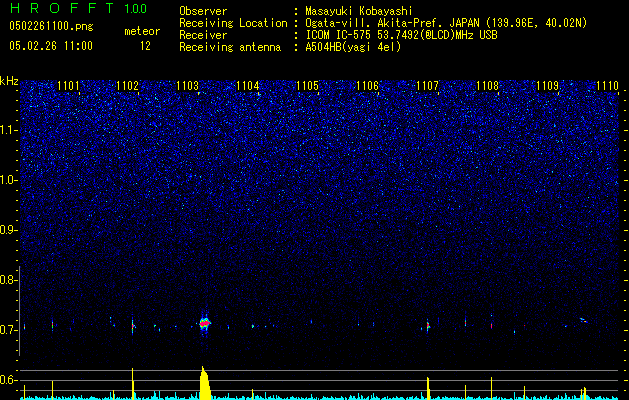Click the large yellow power peak after 1103
The height and width of the screenshot is (400, 629).
(205, 384)
